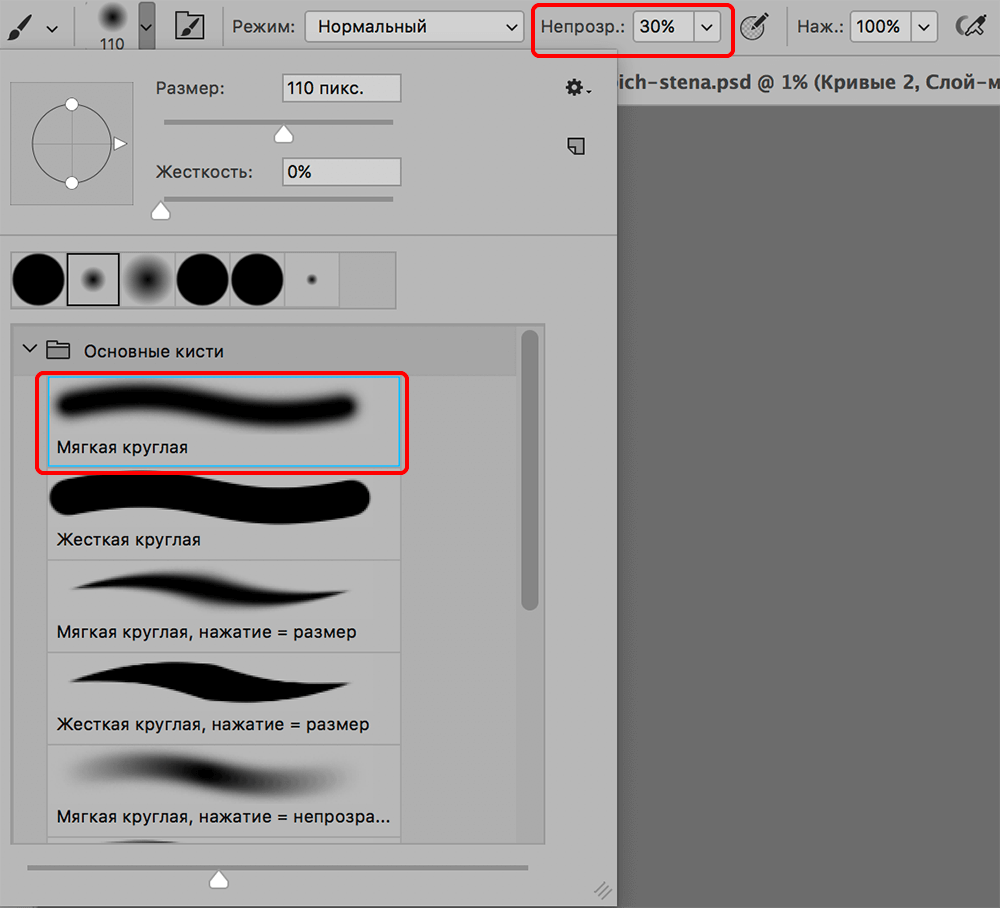Expand the Наж. flow dropdown arrow
This screenshot has height=908, width=1000.
[x=924, y=27]
